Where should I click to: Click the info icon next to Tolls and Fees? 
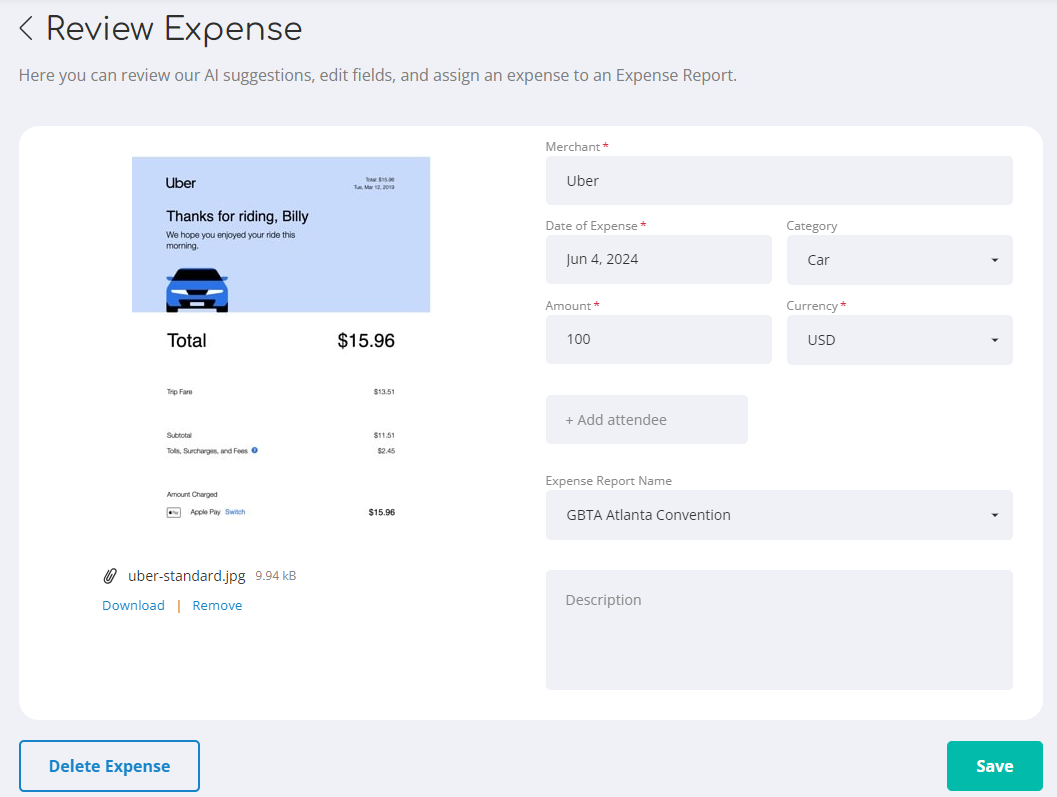[x=254, y=451]
